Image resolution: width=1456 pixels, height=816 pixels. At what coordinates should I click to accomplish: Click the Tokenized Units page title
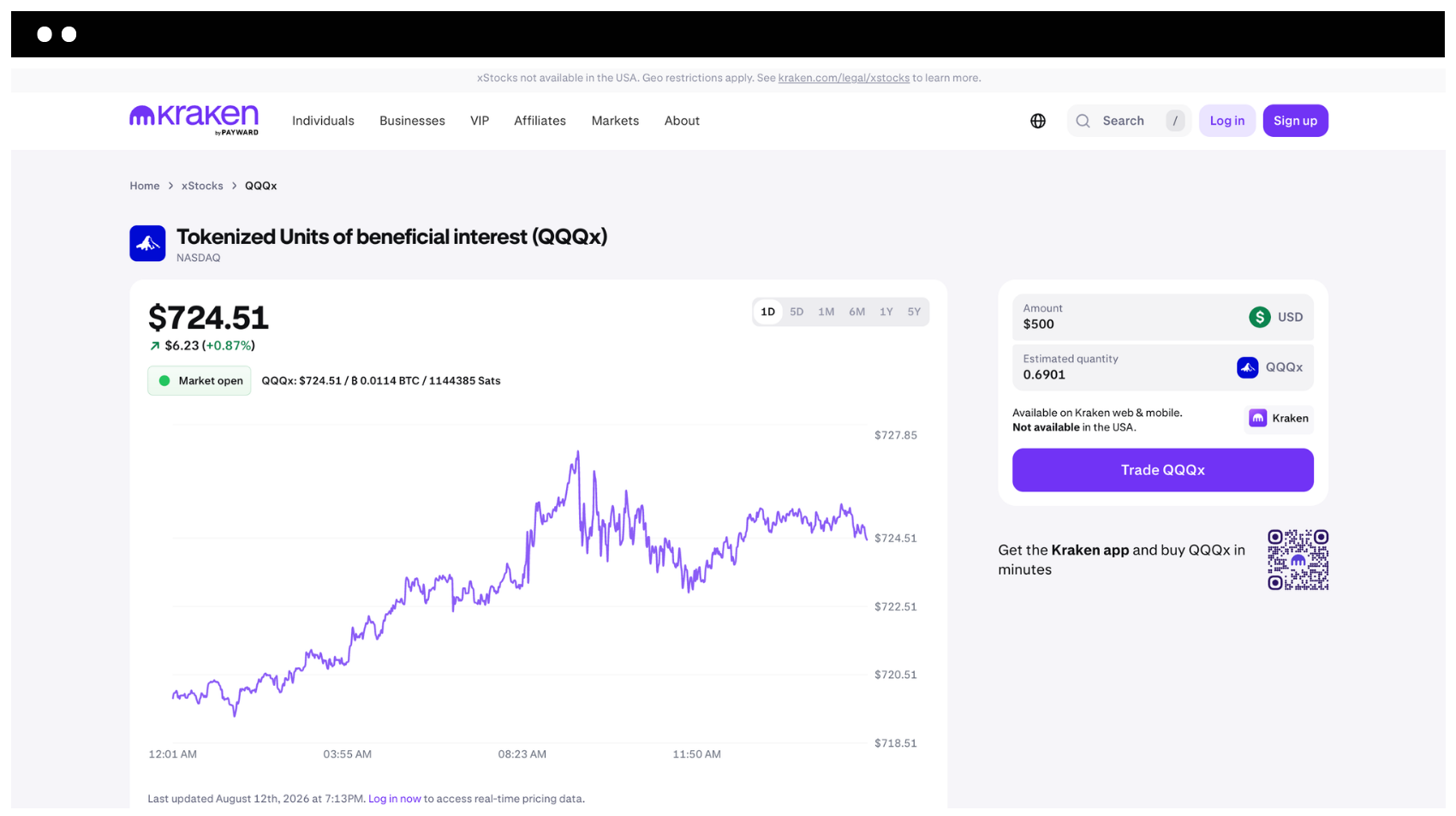392,237
